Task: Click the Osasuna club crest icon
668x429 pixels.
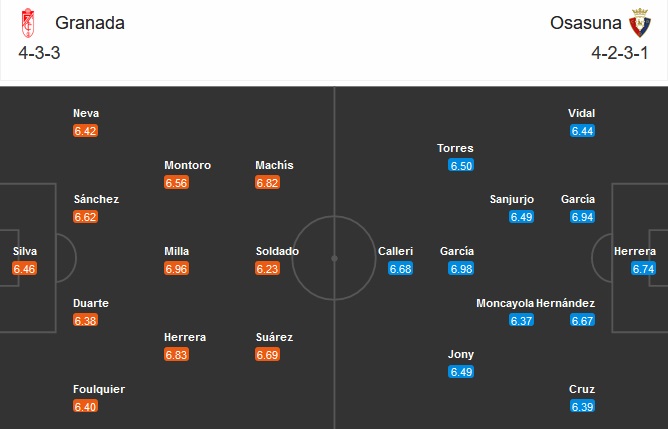Action: click(x=640, y=22)
